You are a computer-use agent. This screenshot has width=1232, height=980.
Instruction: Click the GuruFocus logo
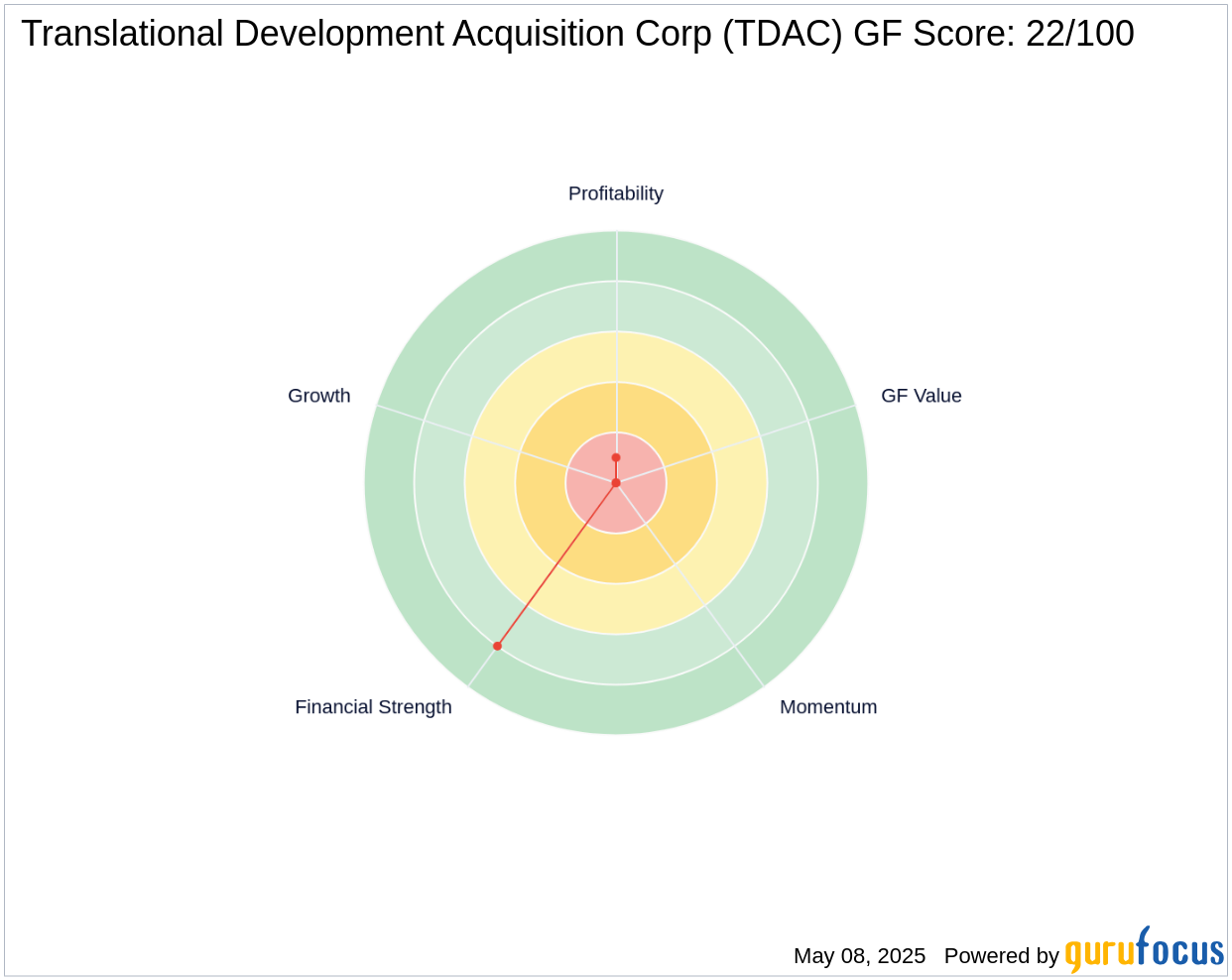[1144, 950]
